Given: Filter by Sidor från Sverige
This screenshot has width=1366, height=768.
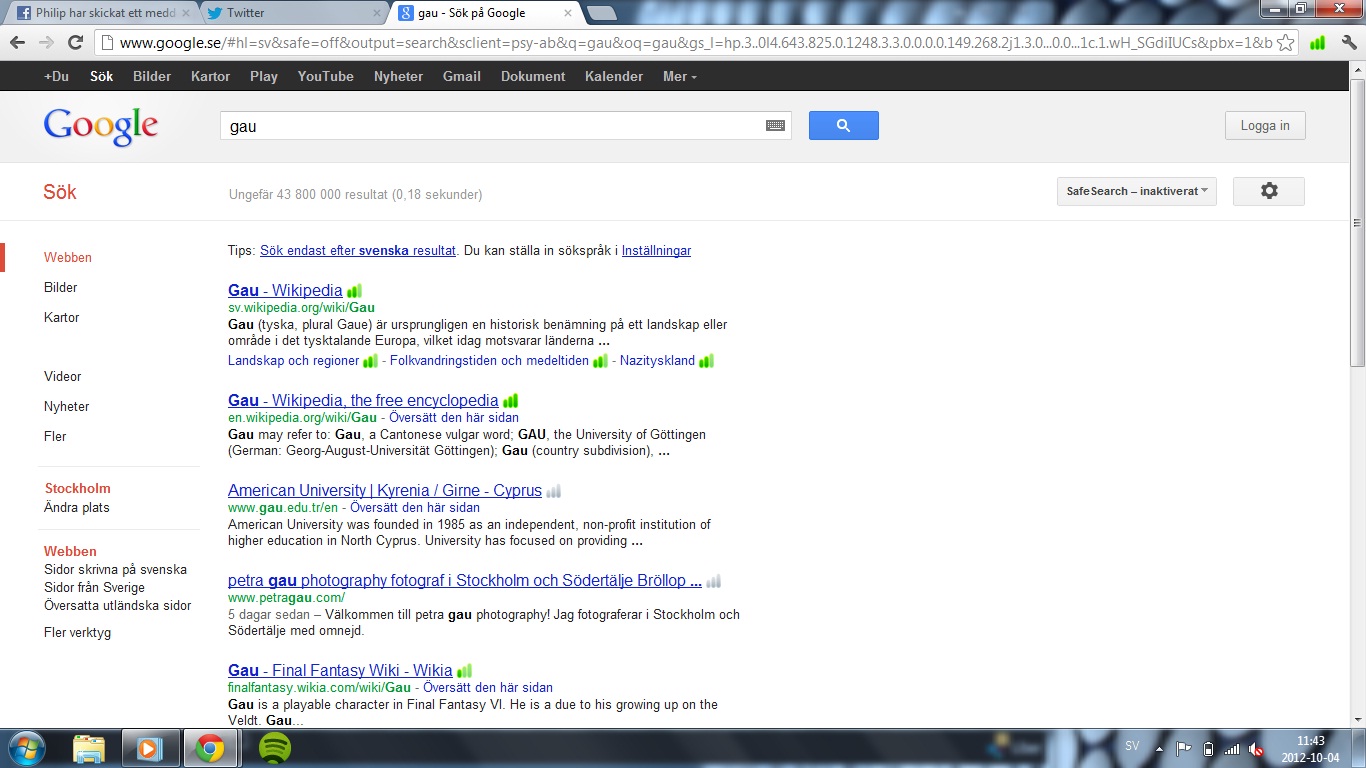Looking at the screenshot, I should pos(94,587).
